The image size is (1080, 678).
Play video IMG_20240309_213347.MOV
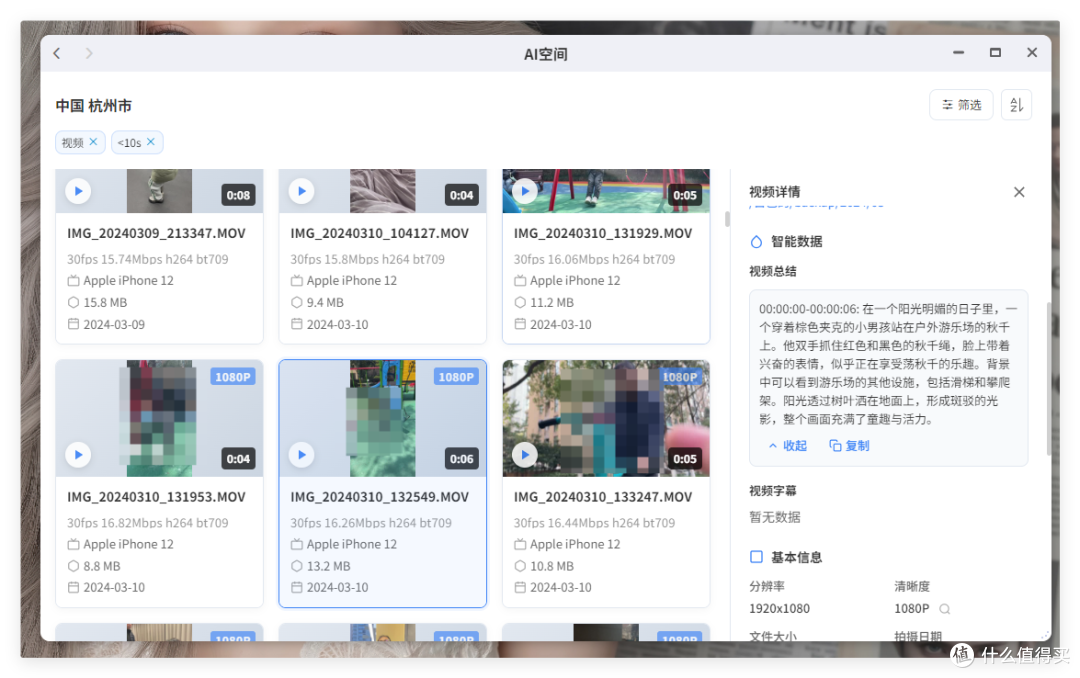click(79, 191)
